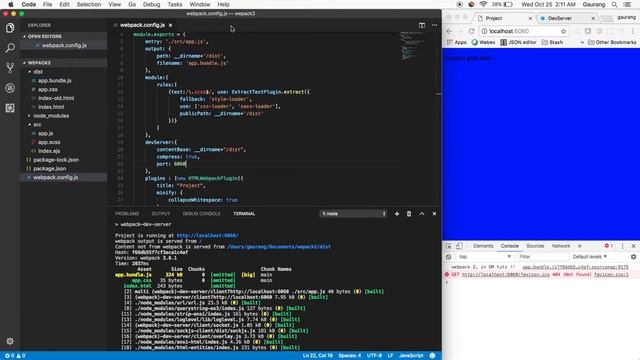The height and width of the screenshot is (360, 640).
Task: Select the DevTools inspect element icon
Action: point(449,246)
